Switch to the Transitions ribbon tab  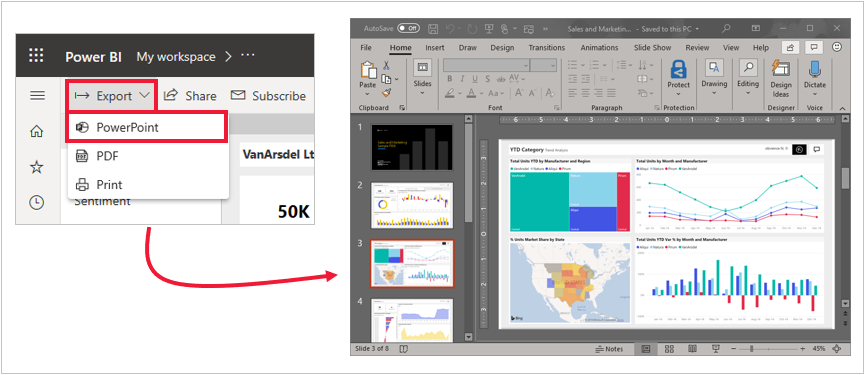pos(547,48)
